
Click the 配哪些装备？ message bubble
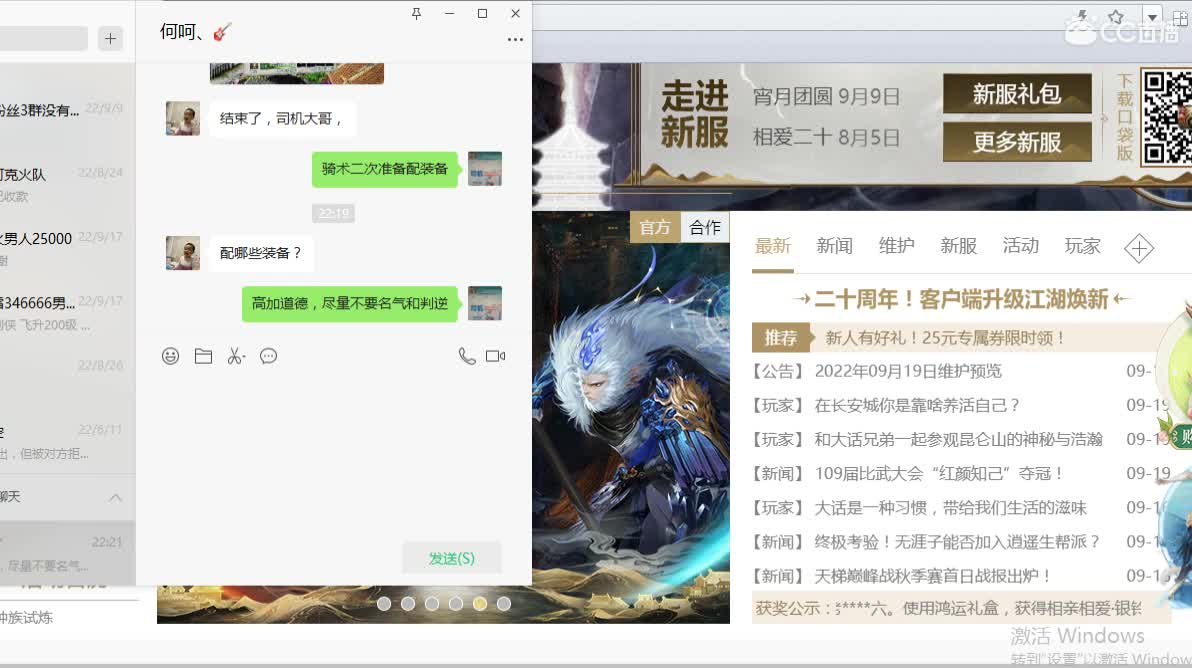pos(261,253)
